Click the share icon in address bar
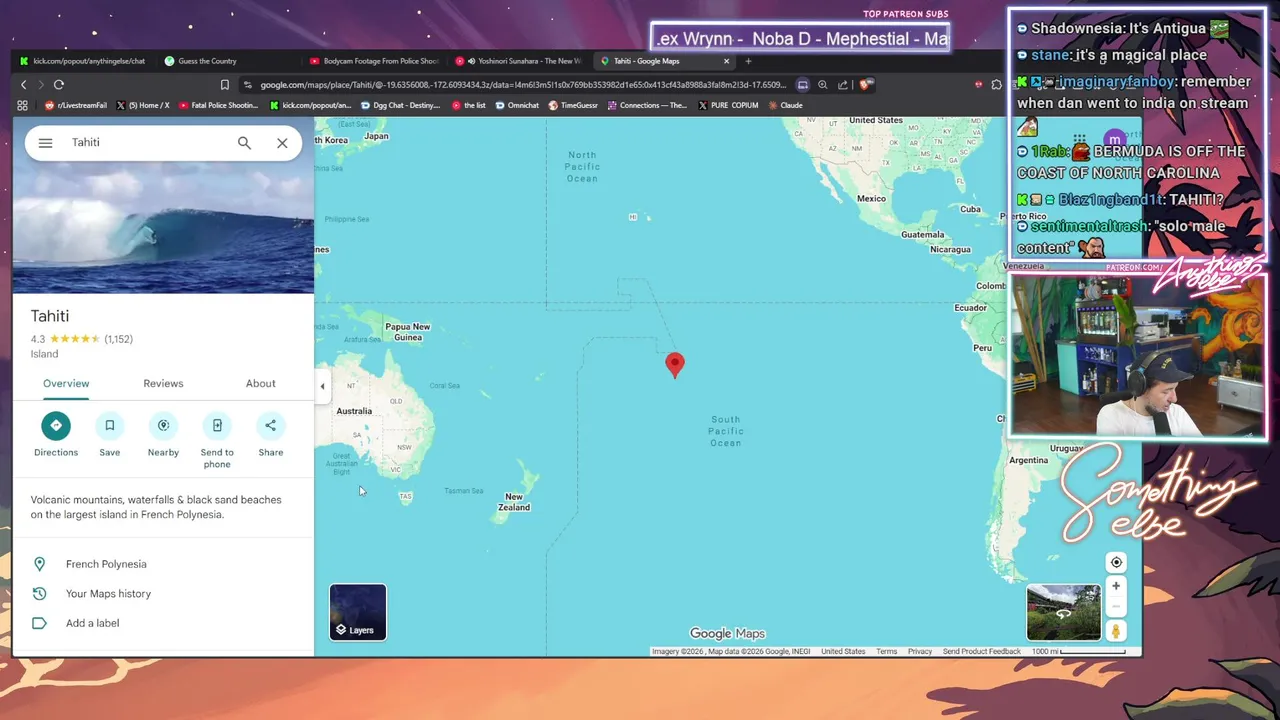This screenshot has width=1280, height=720. (x=843, y=85)
